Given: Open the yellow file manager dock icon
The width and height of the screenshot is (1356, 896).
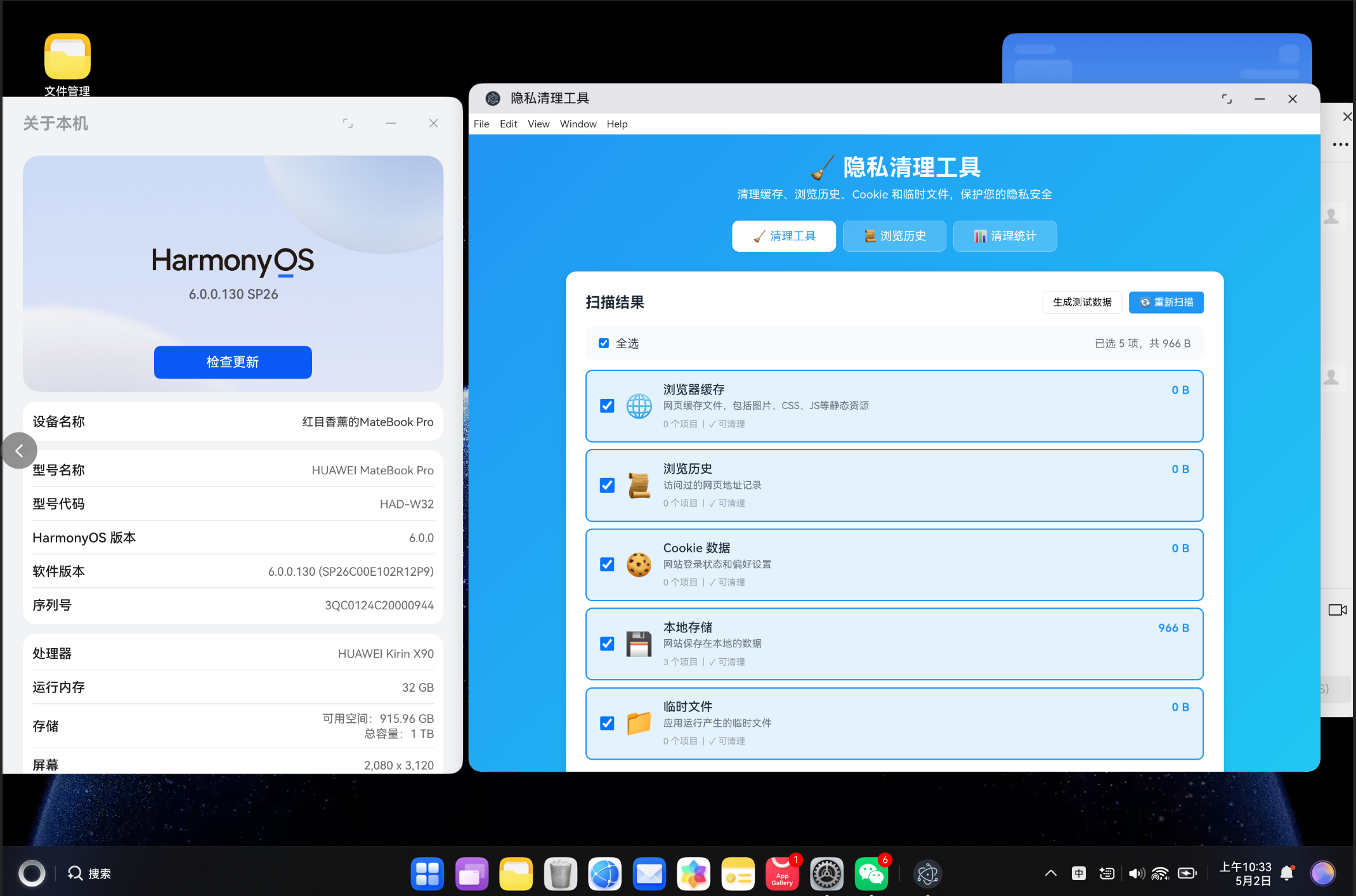Looking at the screenshot, I should 516,874.
